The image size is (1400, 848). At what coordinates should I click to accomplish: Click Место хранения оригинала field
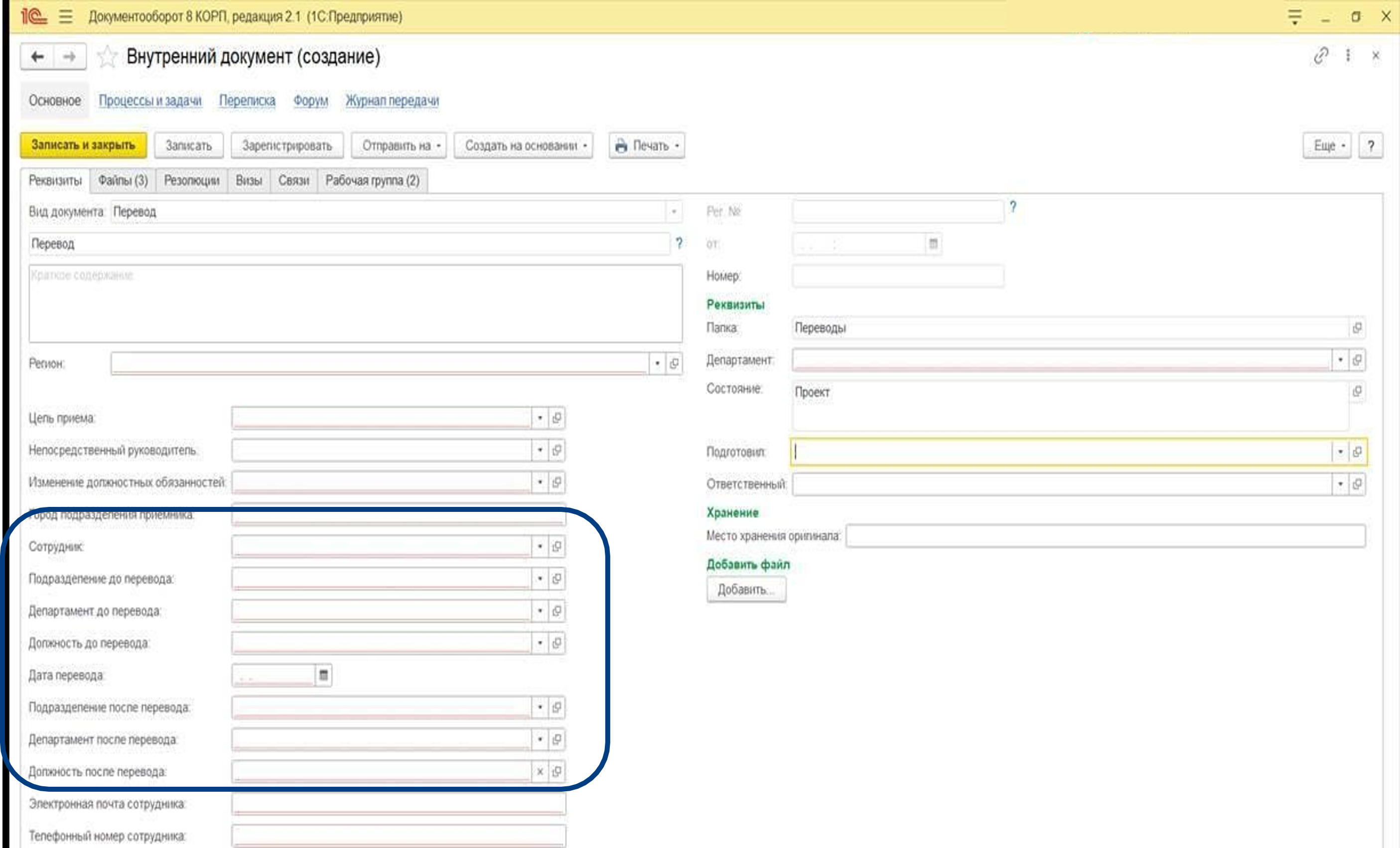point(1105,536)
